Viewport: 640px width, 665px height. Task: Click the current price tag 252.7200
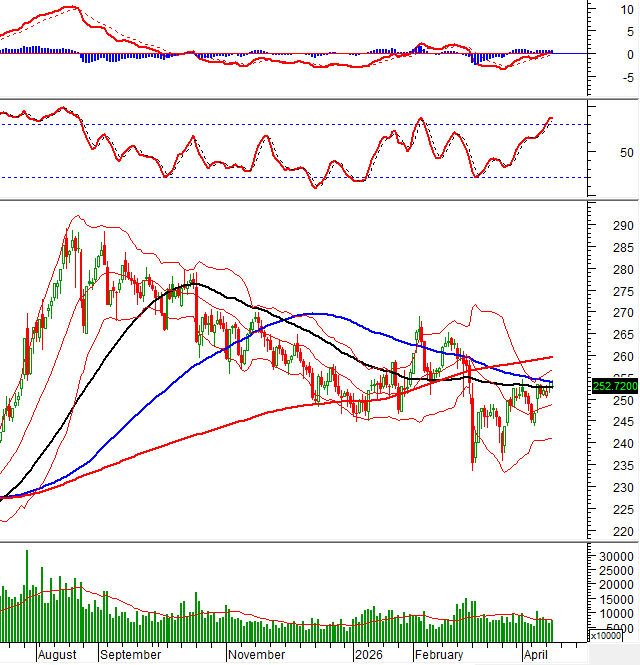(x=615, y=385)
